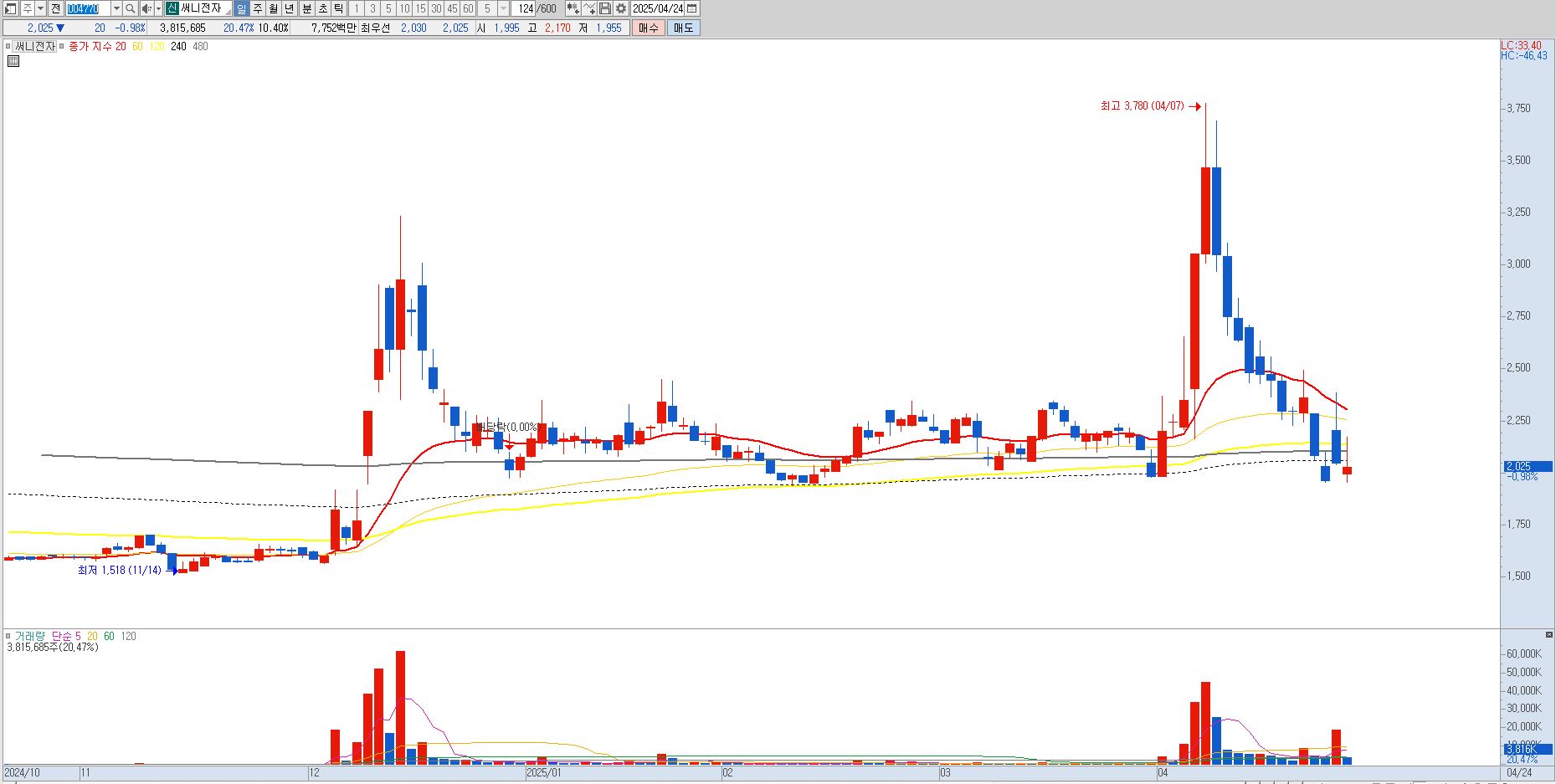
Task: Open the calendar date picker icon
Action: click(x=691, y=8)
